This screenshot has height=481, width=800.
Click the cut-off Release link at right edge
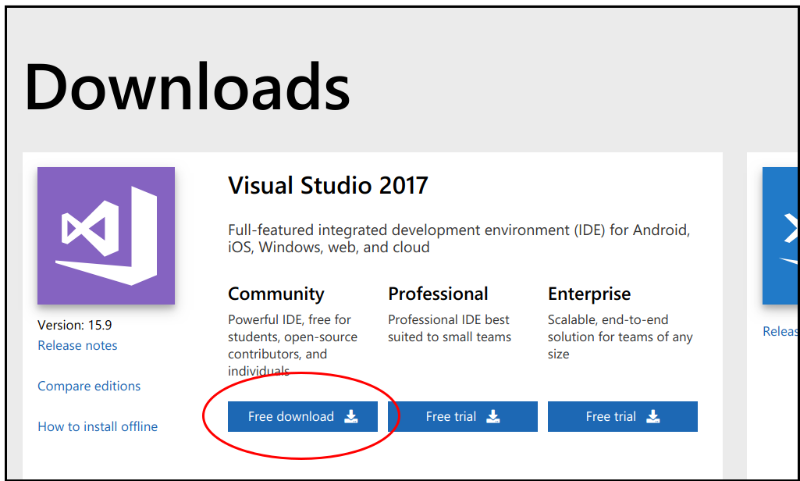(x=781, y=331)
